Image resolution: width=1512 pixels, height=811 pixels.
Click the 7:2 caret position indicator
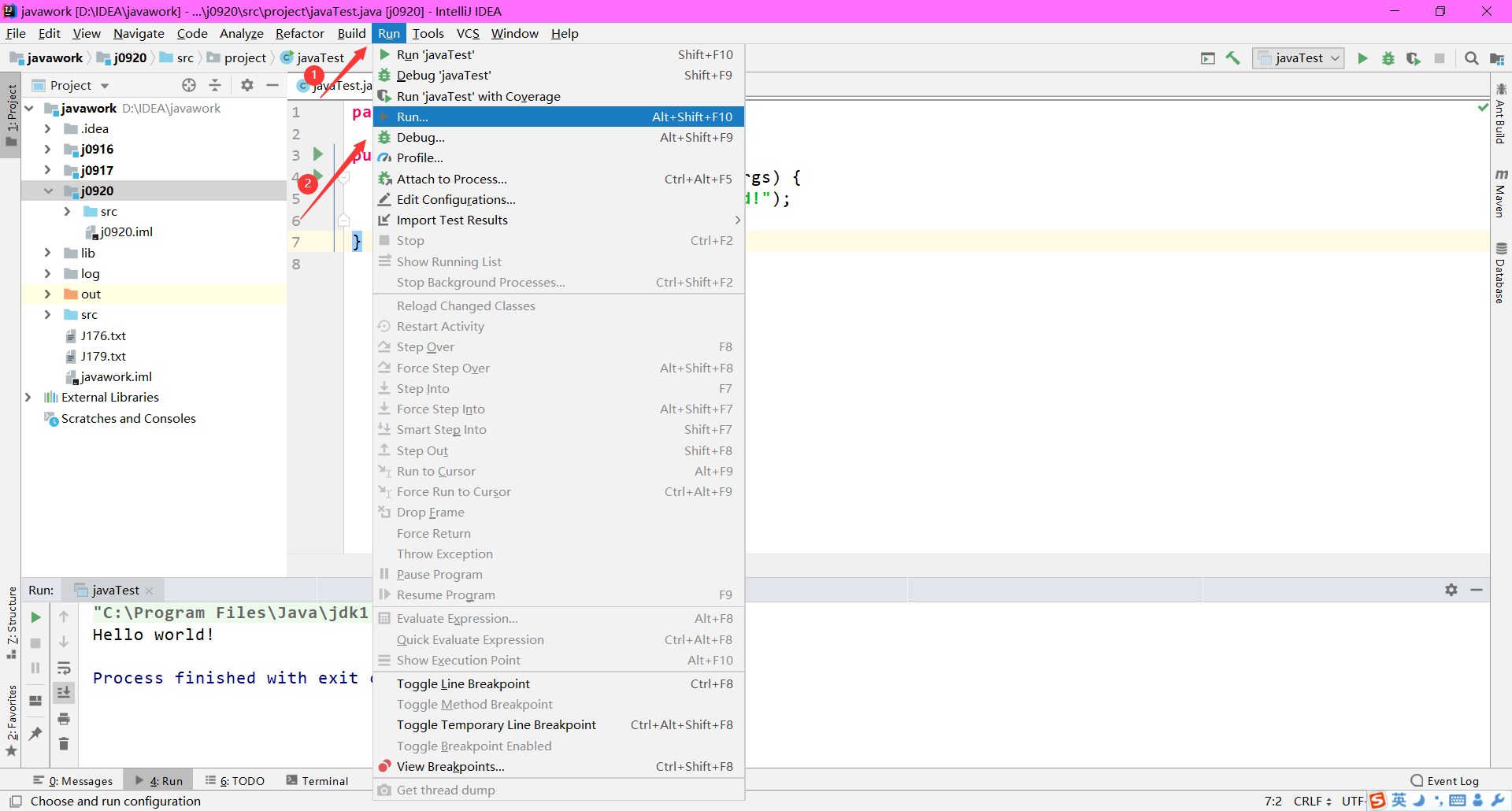coord(1273,802)
